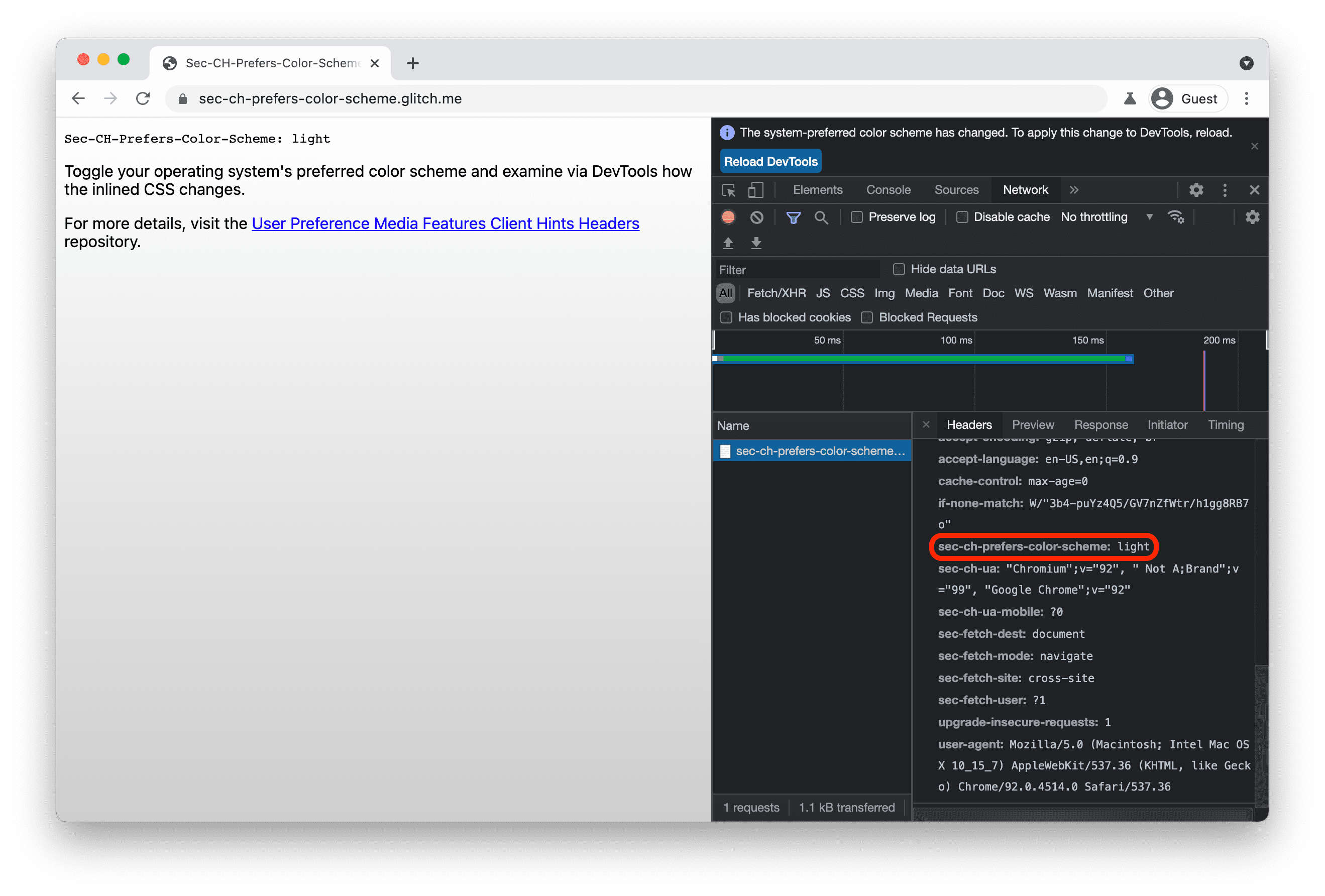The width and height of the screenshot is (1325, 896).
Task: Expand the more DevTools panels arrow
Action: [x=1074, y=189]
